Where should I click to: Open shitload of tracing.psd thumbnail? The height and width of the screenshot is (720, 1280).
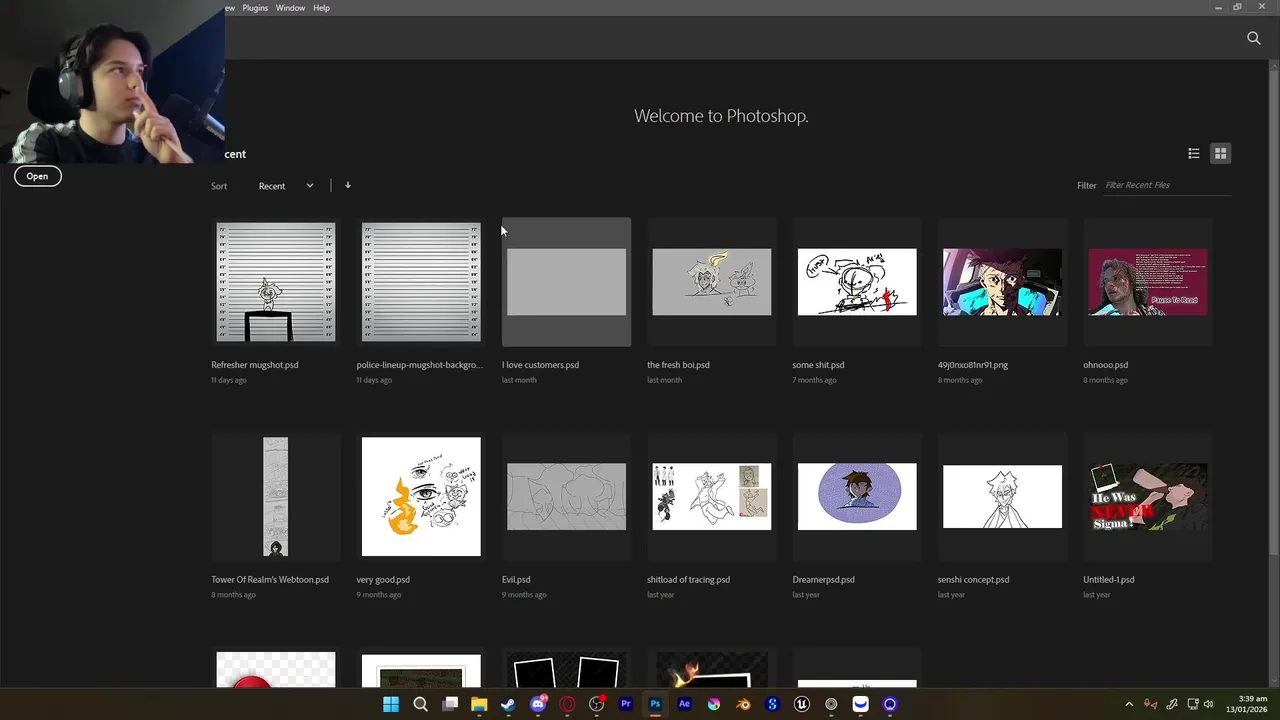tap(712, 497)
